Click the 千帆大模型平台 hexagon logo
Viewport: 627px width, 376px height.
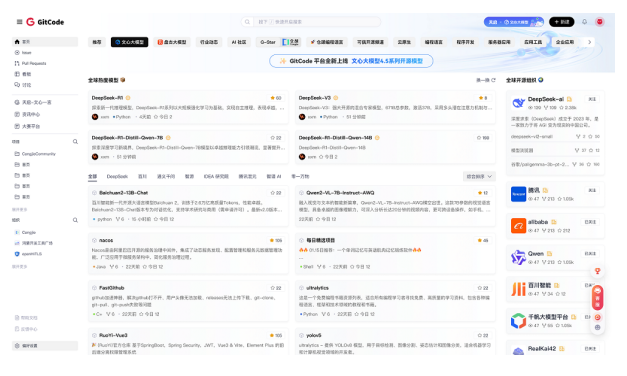point(518,320)
